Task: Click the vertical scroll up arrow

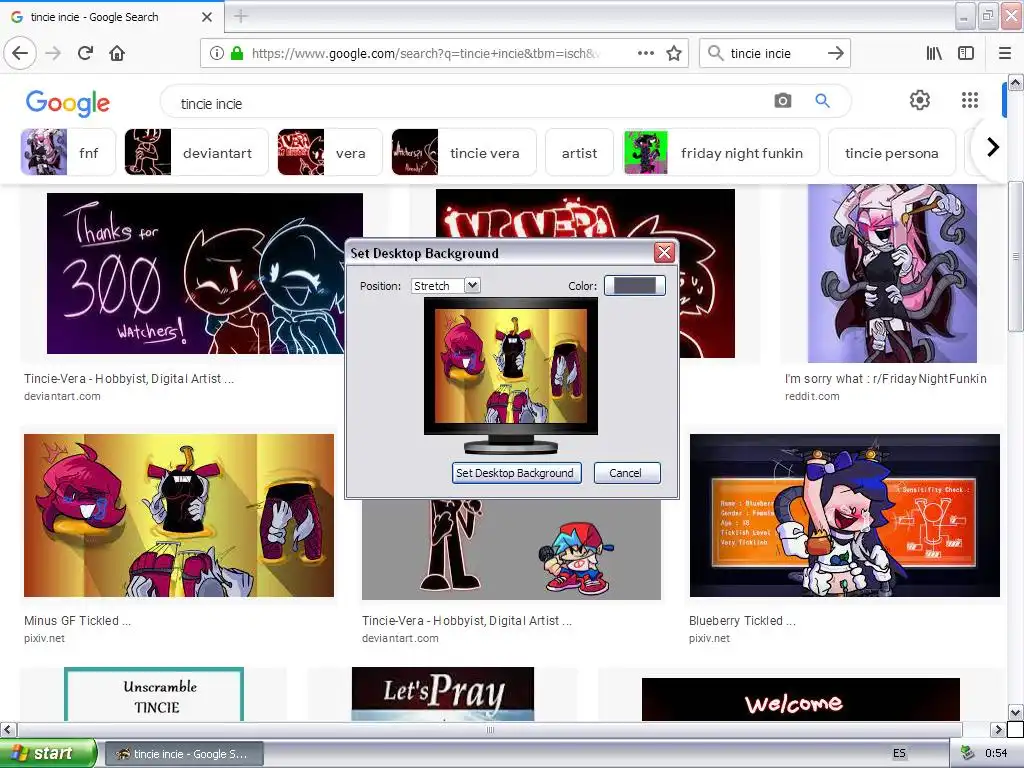Action: pyautogui.click(x=1016, y=82)
